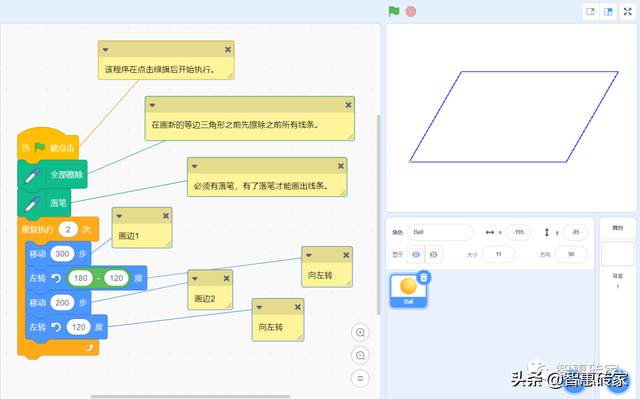Click the pen icon on erase all block
This screenshot has height=399, width=640.
click(x=32, y=176)
